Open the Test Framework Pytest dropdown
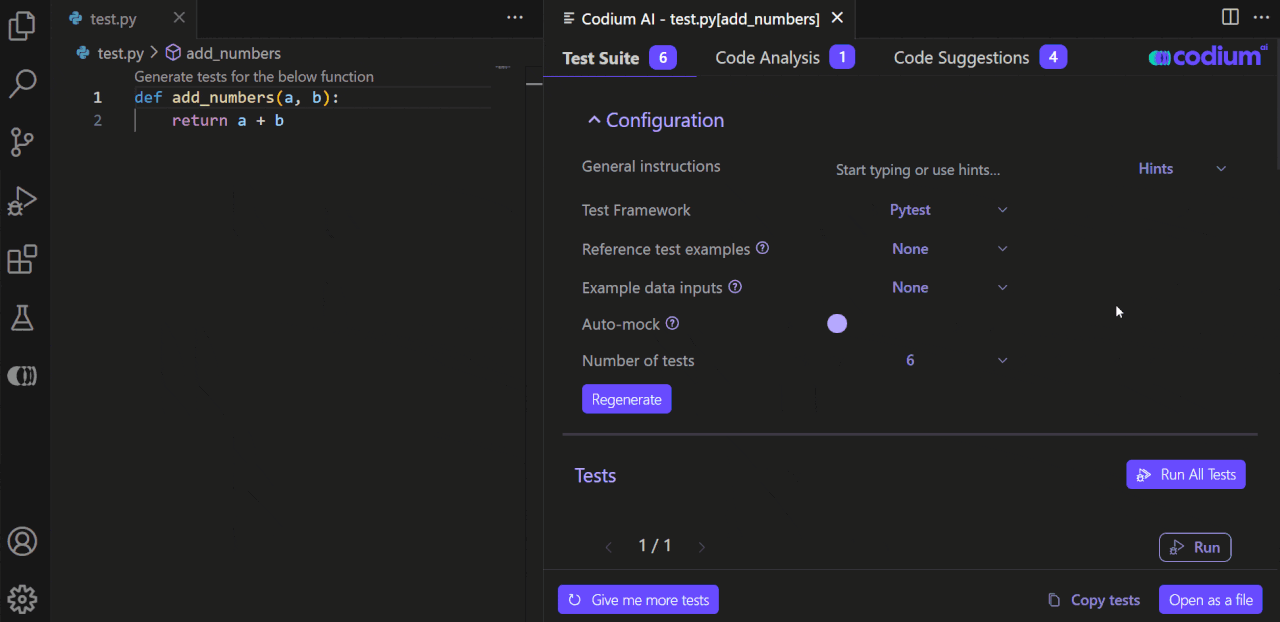The height and width of the screenshot is (622, 1280). coord(948,210)
